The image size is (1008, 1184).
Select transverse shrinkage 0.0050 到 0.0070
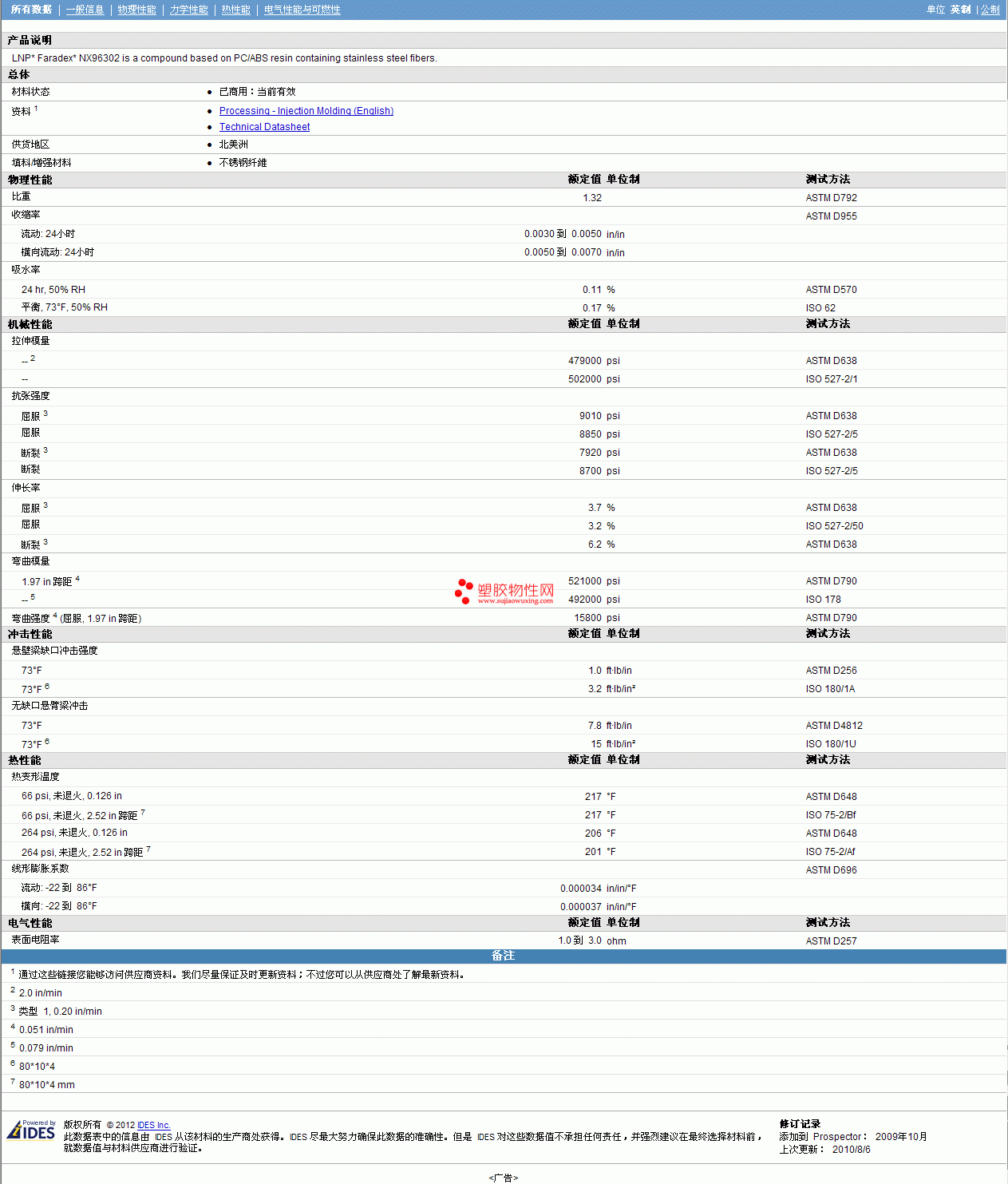coord(563,252)
